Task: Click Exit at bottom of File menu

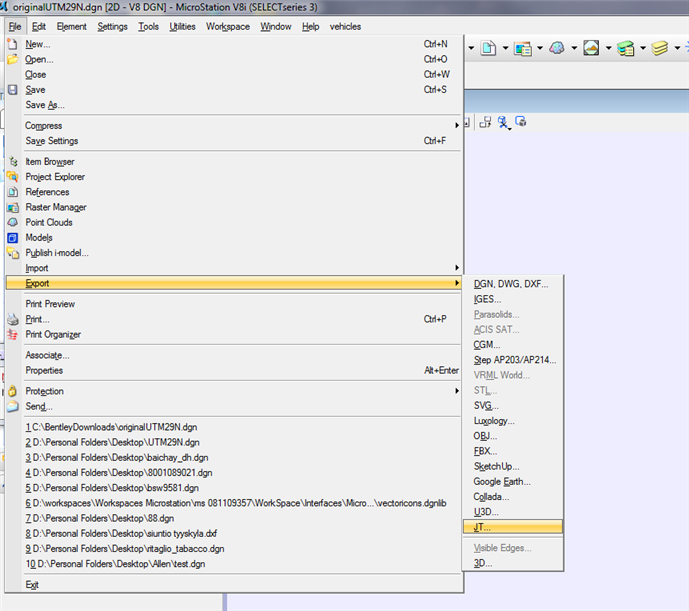Action: point(32,585)
